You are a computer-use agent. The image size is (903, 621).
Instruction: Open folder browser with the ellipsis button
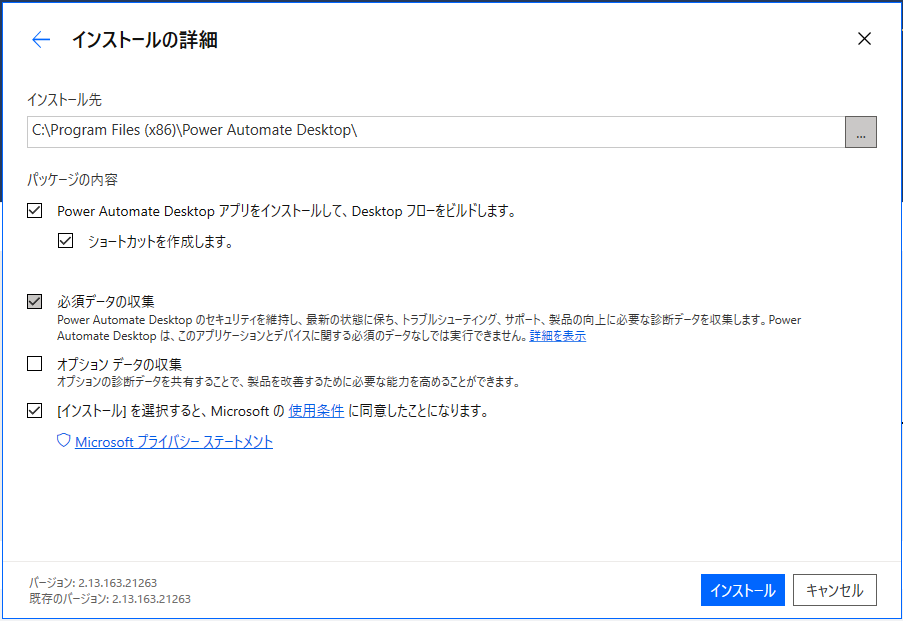click(x=860, y=132)
